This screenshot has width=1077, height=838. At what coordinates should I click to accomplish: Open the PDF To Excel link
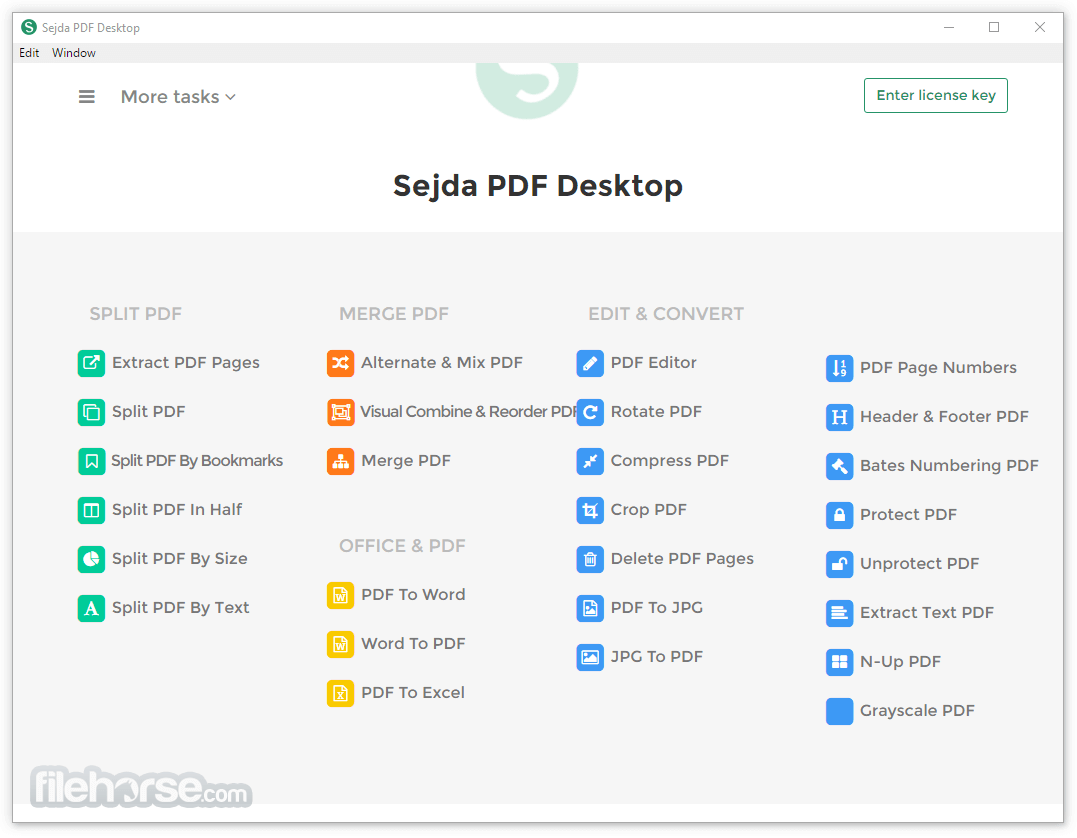[x=413, y=693]
